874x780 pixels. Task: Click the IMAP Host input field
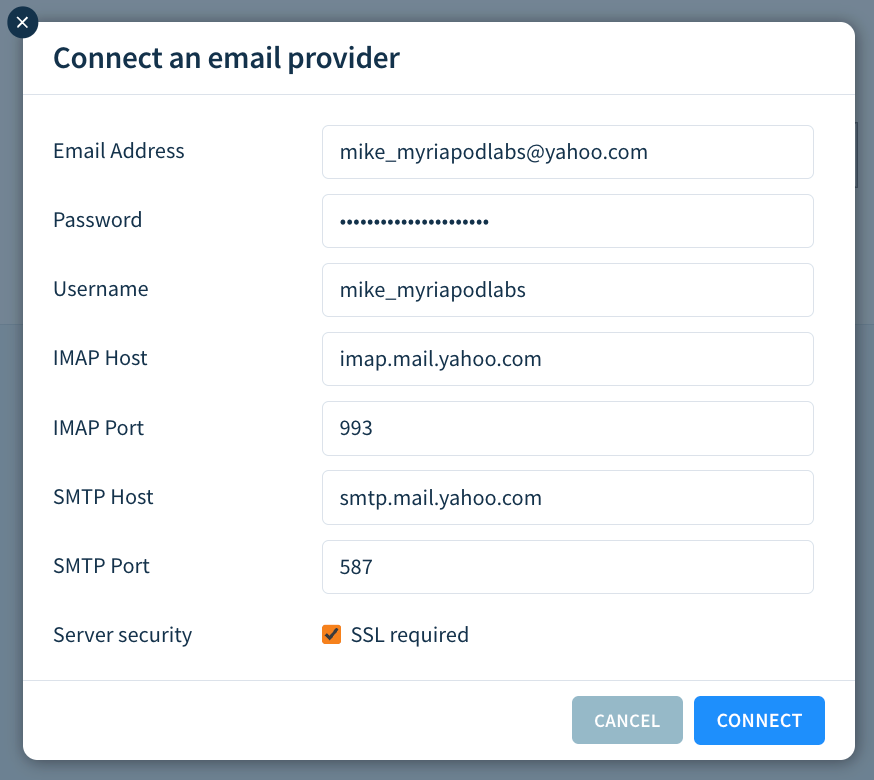[x=567, y=358]
